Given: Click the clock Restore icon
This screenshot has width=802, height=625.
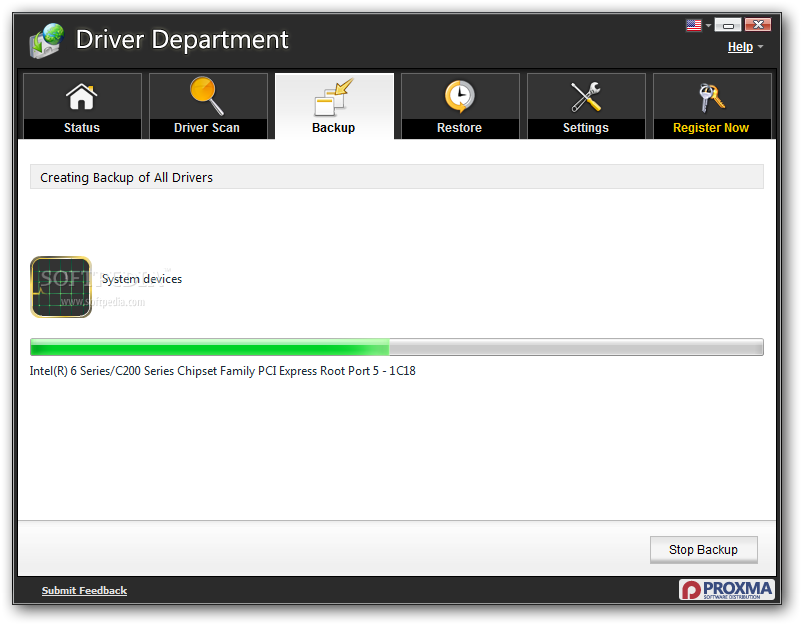Looking at the screenshot, I should point(459,96).
